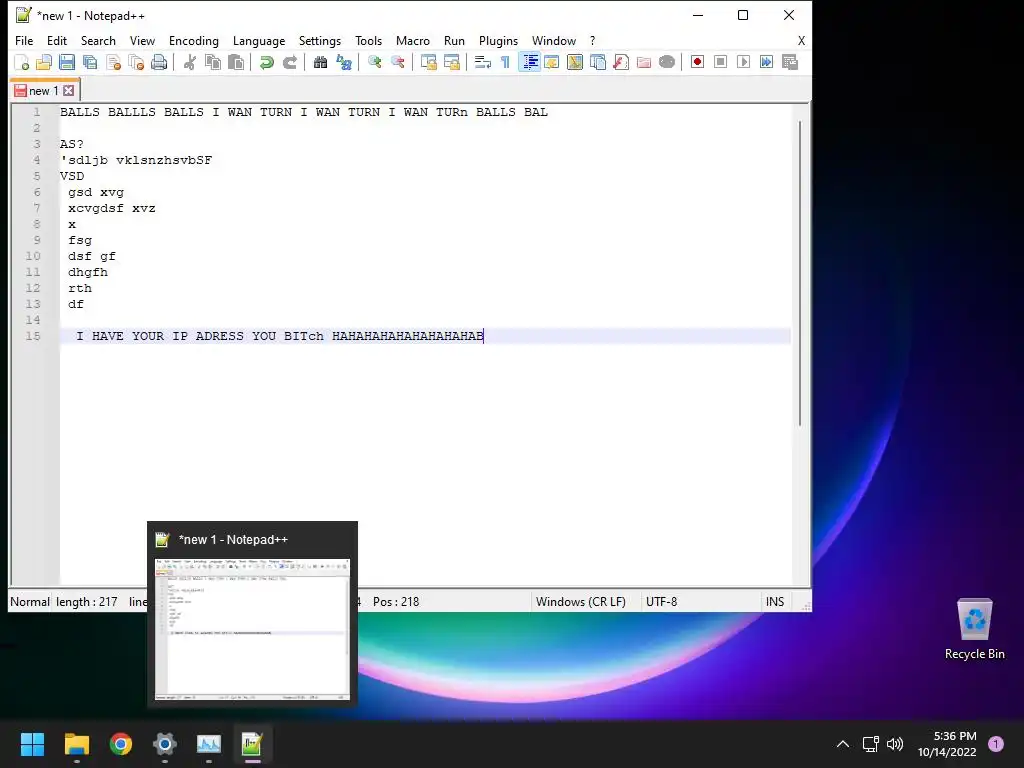The width and height of the screenshot is (1024, 768).
Task: Click the Pos : 218 status field
Action: pos(396,601)
